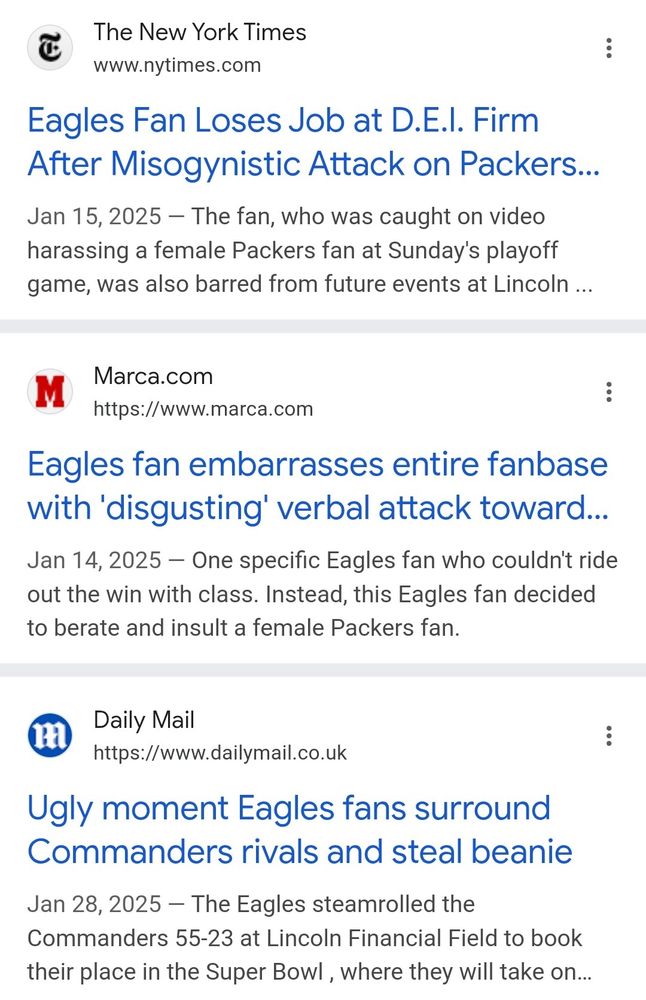
Task: Click the https://www.marca.com URL text
Action: 203,409
